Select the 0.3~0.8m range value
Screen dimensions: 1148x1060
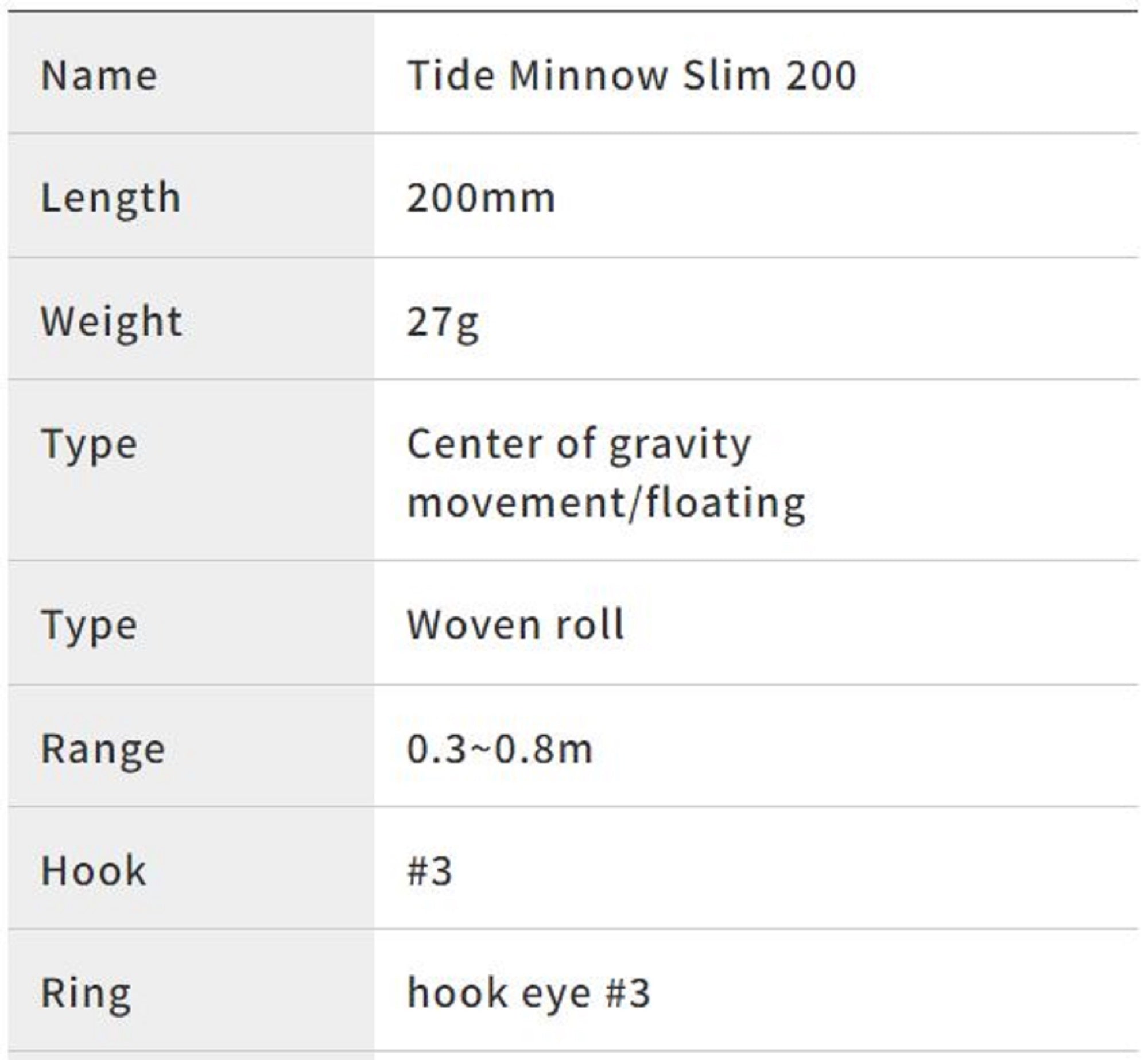point(499,750)
